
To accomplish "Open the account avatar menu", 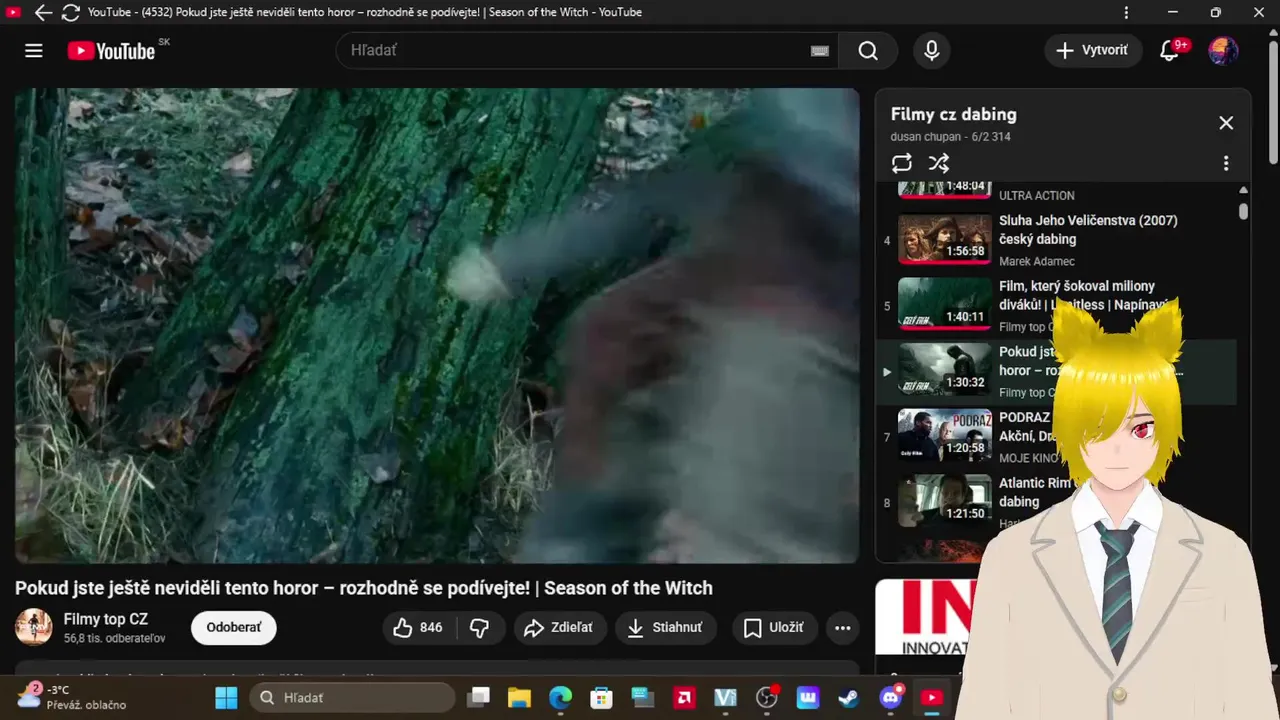I will coord(1223,50).
